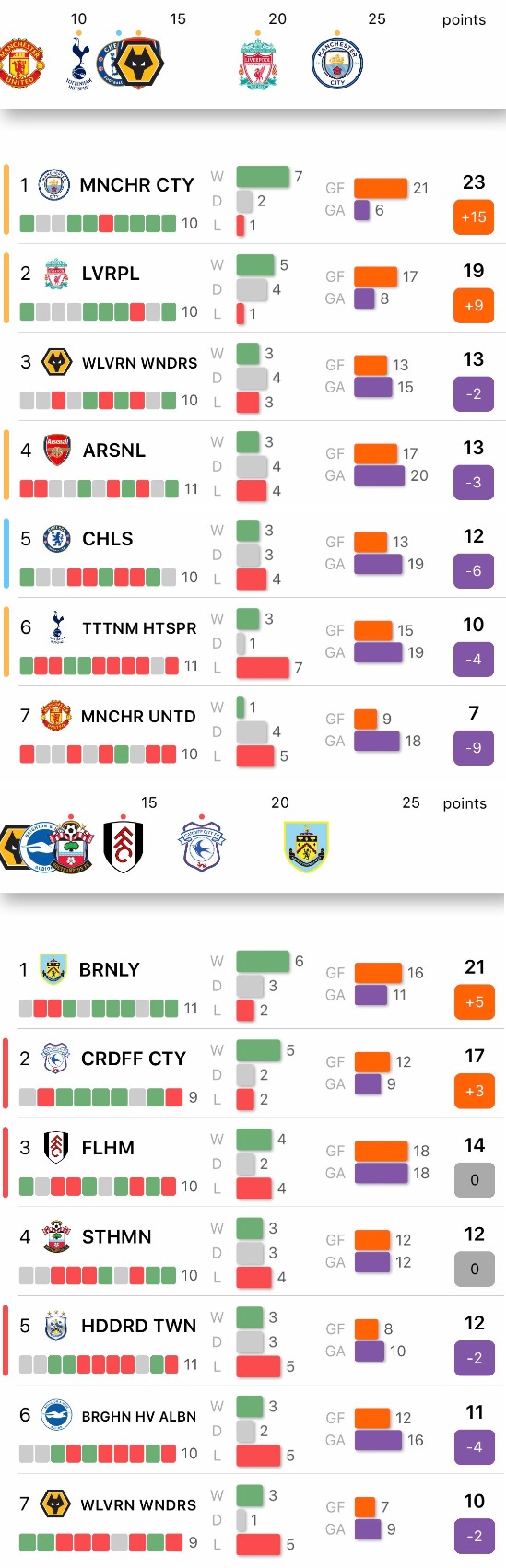This screenshot has height=1568, width=506.
Task: Tap the Burnley crest on second points axis
Action: (307, 846)
